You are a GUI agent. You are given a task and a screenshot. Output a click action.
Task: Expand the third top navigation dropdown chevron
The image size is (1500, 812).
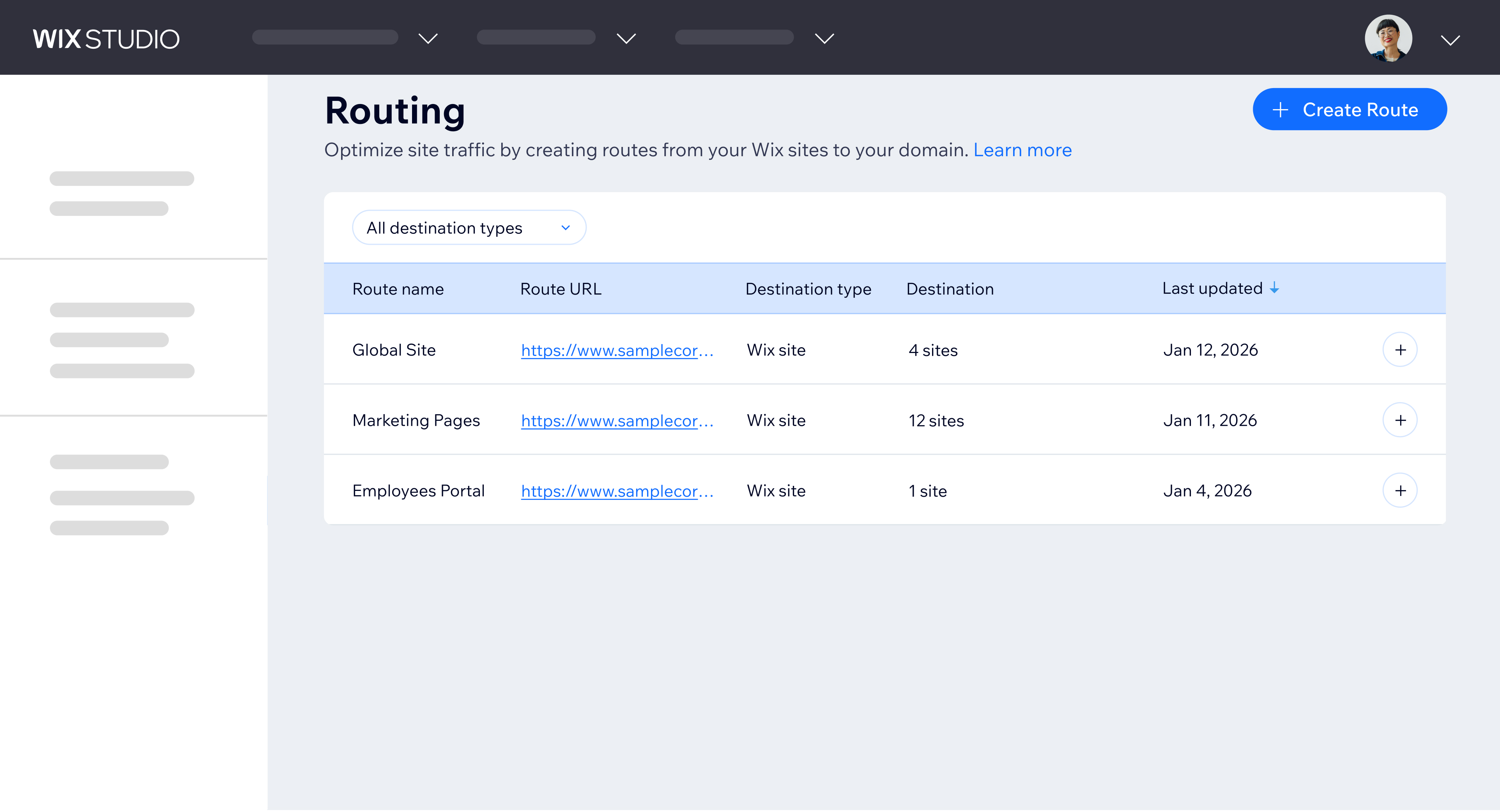click(824, 39)
